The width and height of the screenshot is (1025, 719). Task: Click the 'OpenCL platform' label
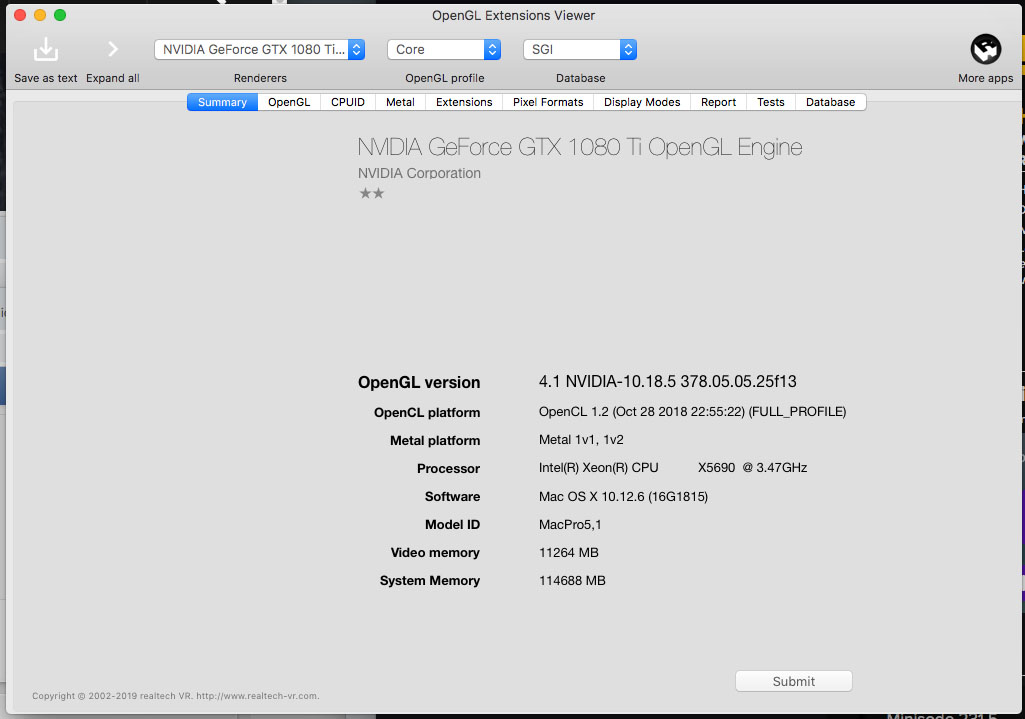(x=427, y=412)
